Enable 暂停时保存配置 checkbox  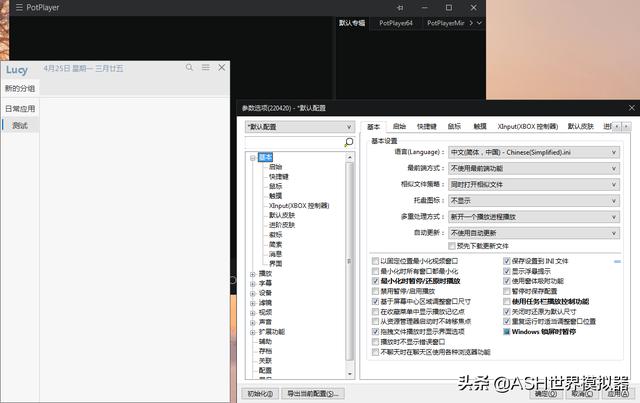pyautogui.click(x=507, y=291)
